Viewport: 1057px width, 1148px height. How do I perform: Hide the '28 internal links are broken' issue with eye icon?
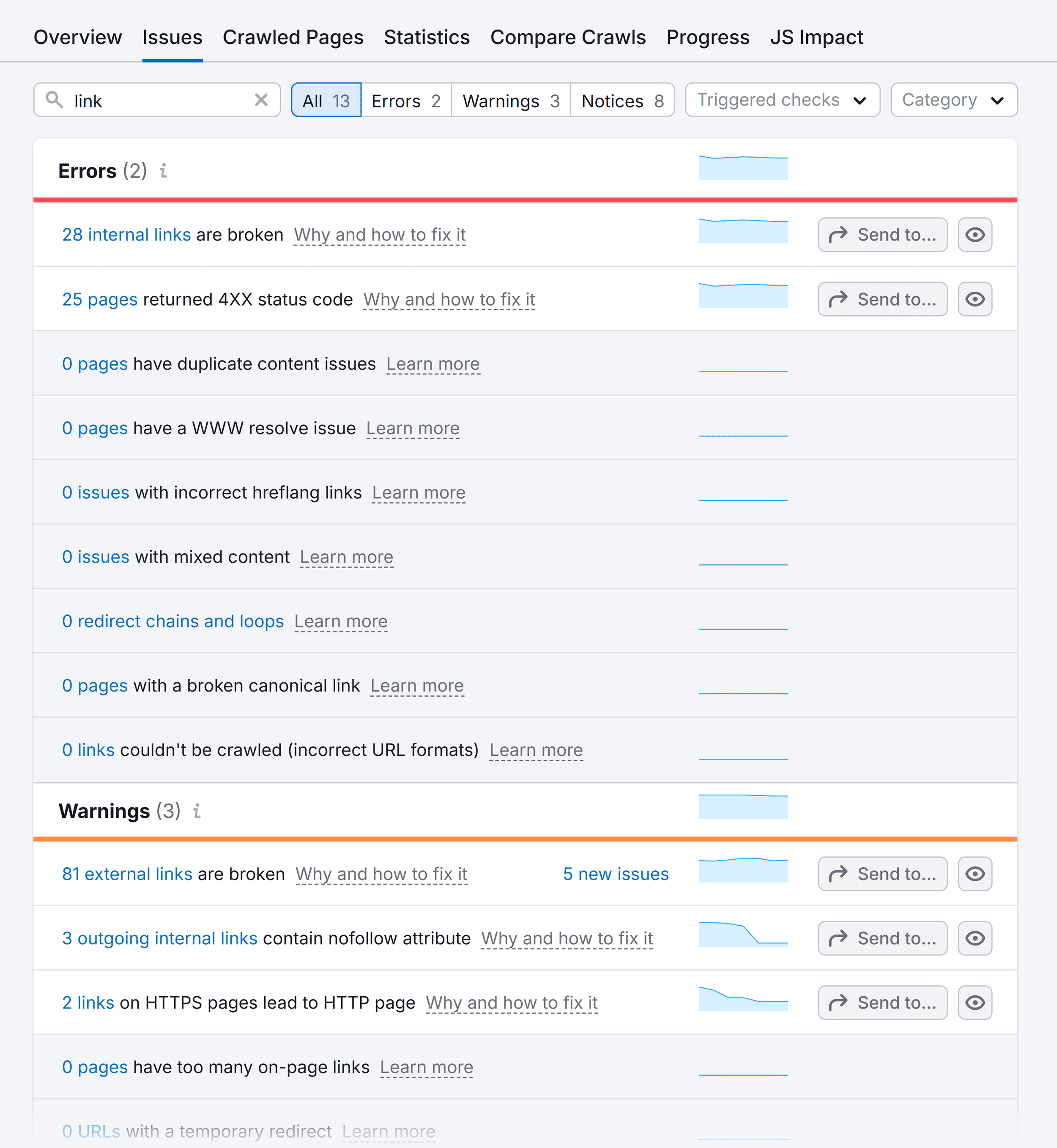point(975,235)
